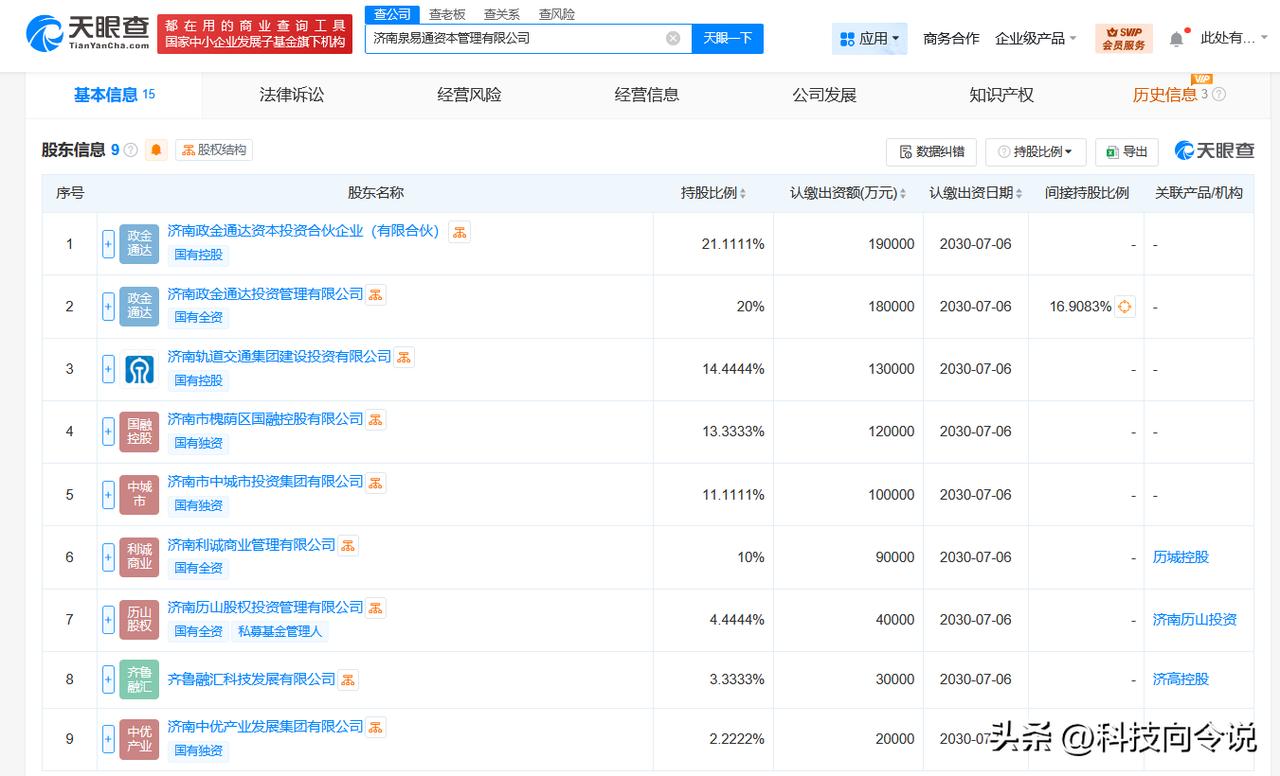Open the 公司发展 tab

tap(824, 95)
